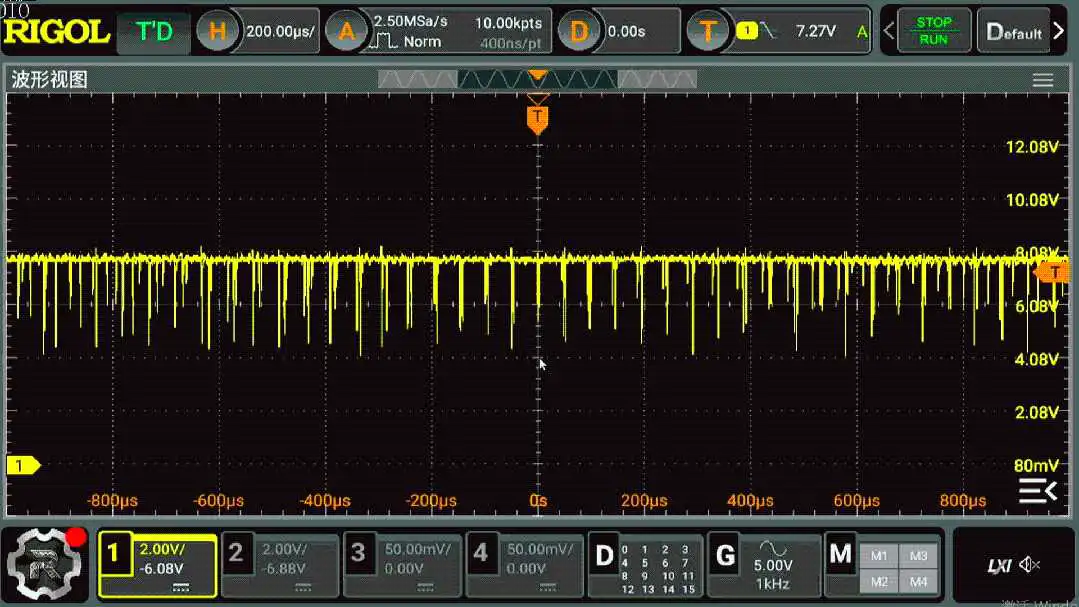Screen dimensions: 1079x607
Task: Select the 200.00µs horizontal scale value
Action: coord(280,31)
